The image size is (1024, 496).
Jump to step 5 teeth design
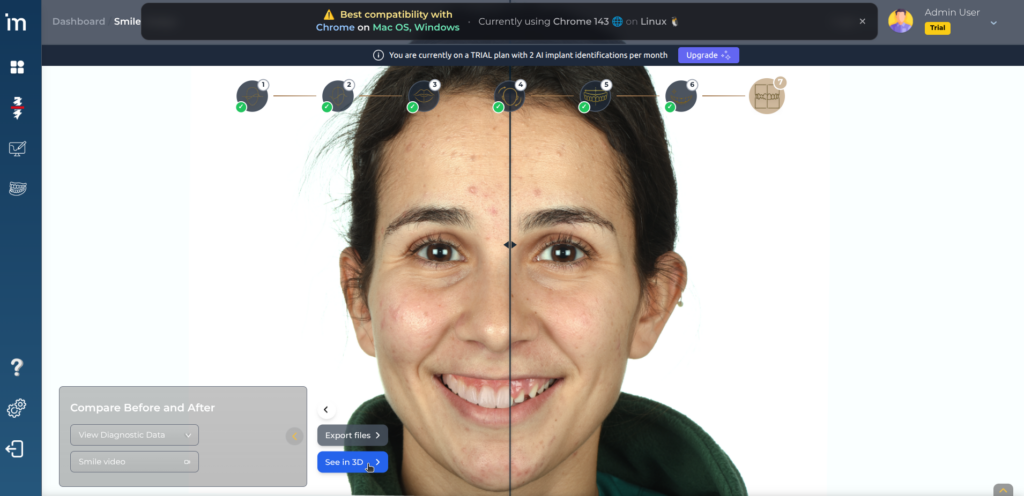[595, 96]
